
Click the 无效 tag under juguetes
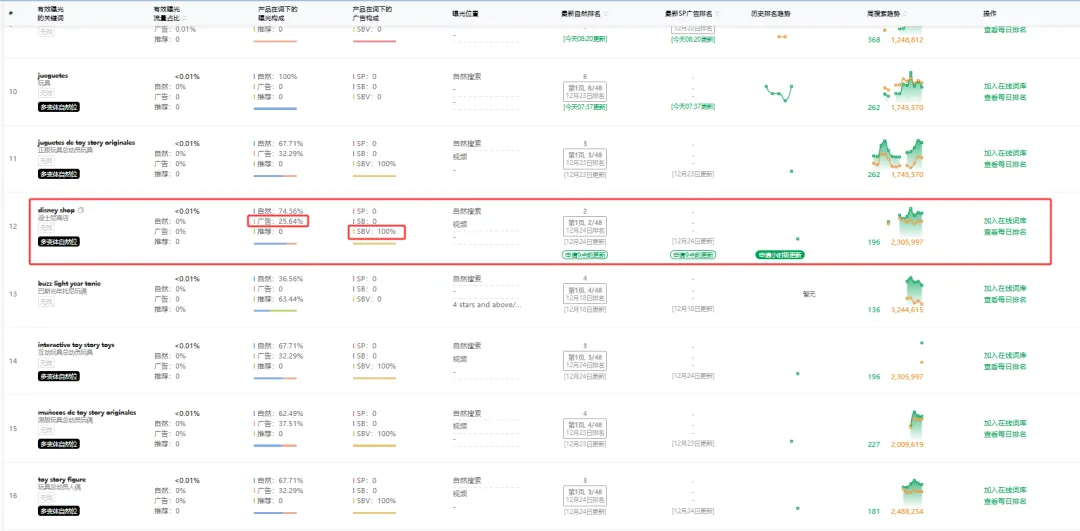45,92
